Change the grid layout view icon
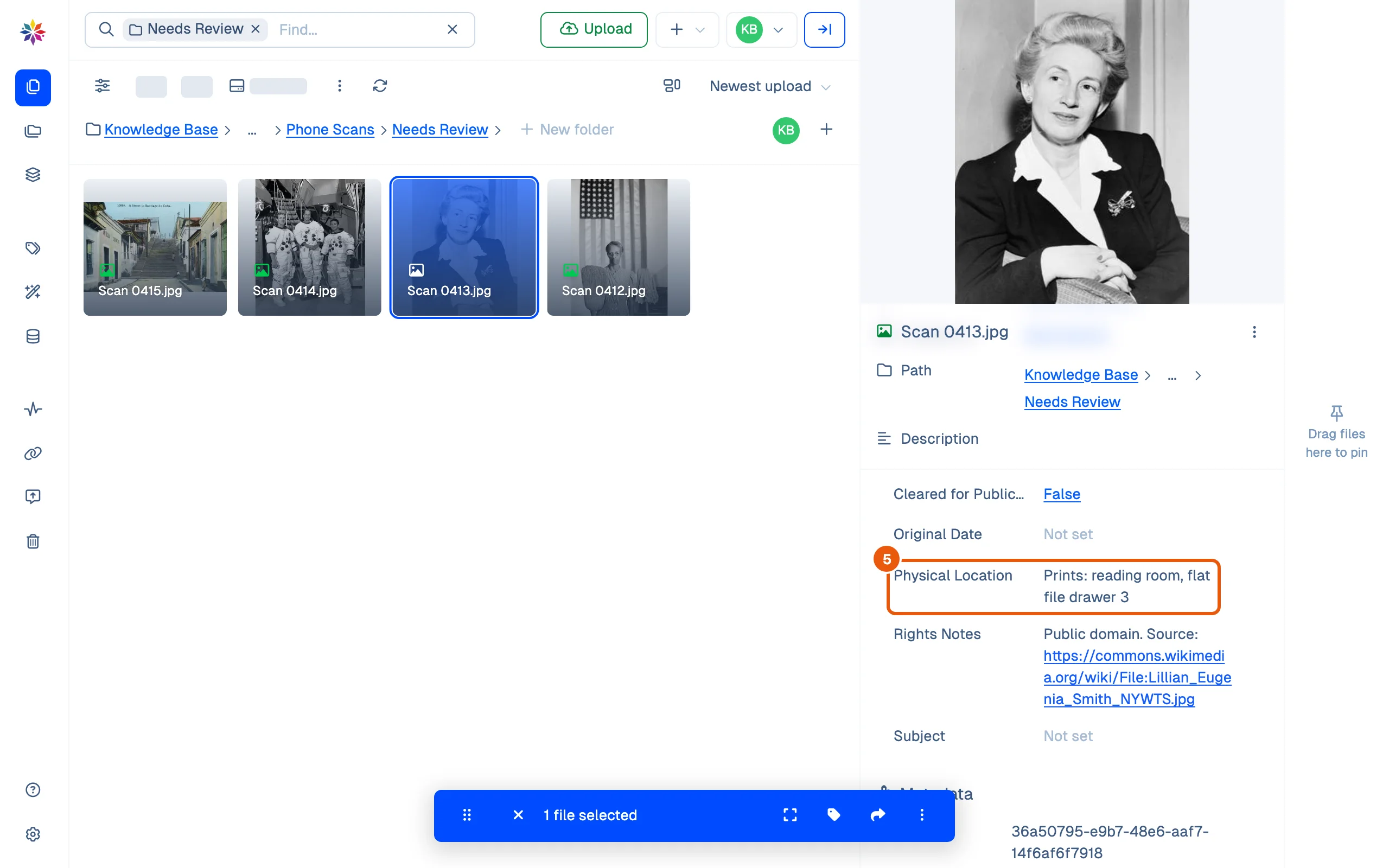The width and height of the screenshot is (1389, 868). point(672,86)
